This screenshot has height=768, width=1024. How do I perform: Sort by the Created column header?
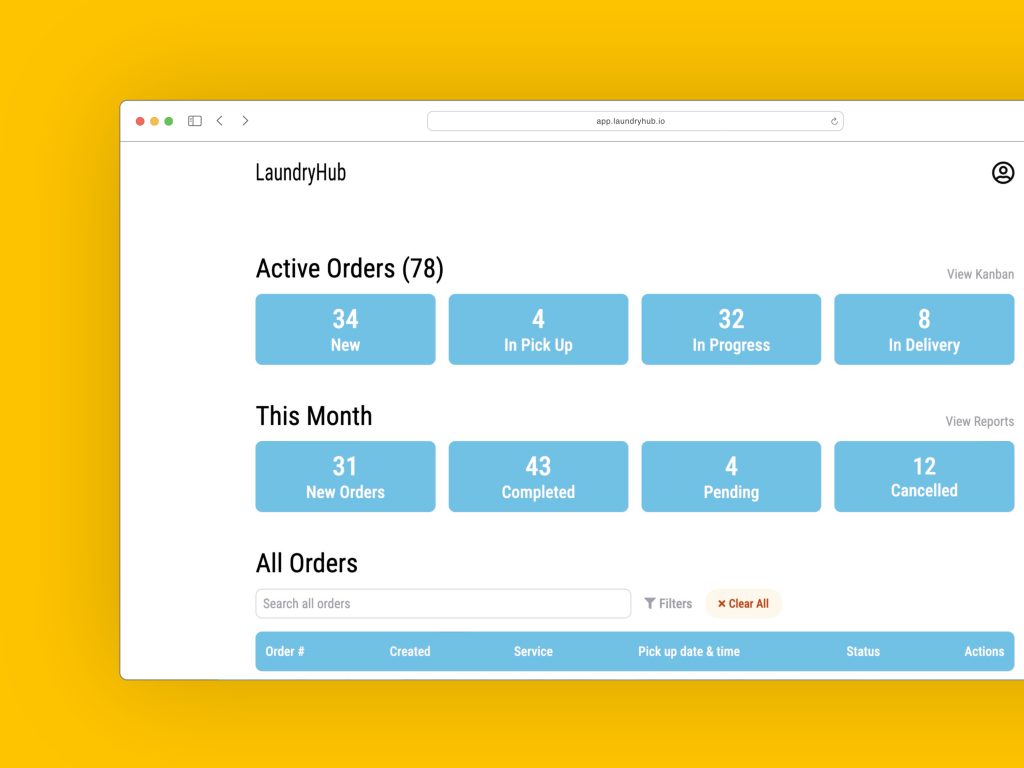coord(410,651)
